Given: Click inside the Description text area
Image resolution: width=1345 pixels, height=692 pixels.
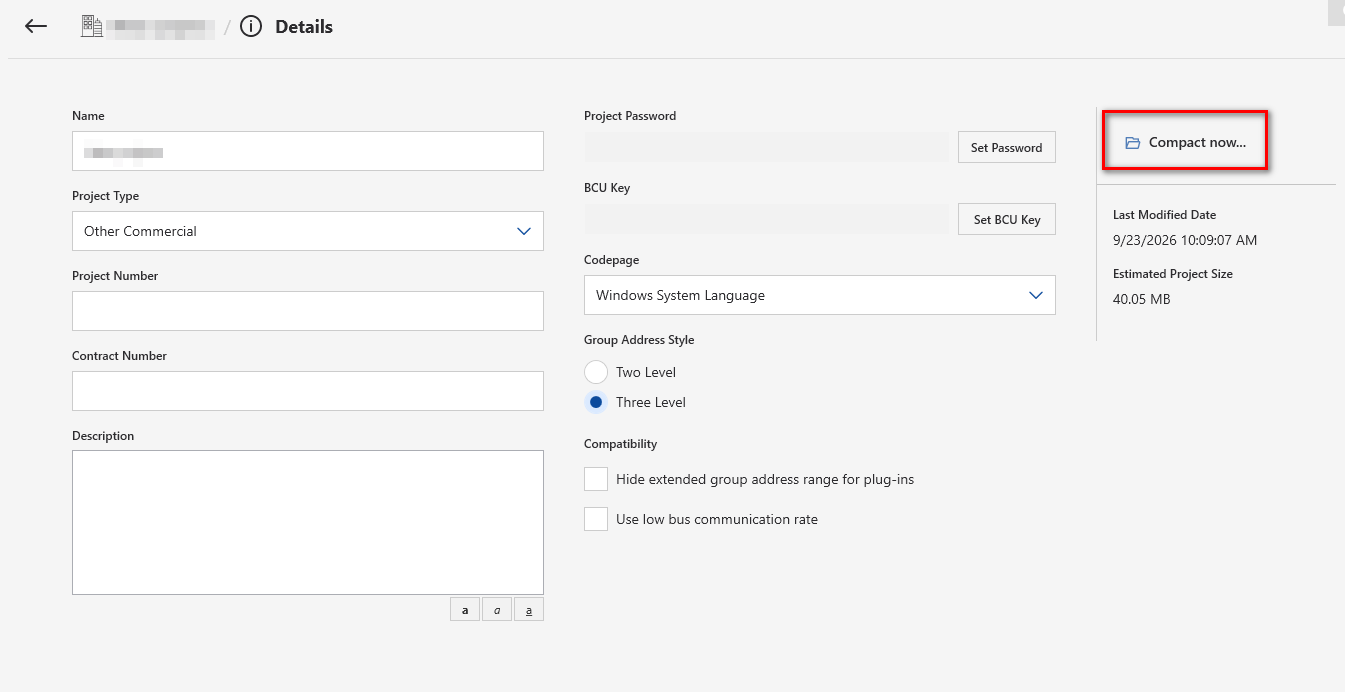Looking at the screenshot, I should [308, 523].
